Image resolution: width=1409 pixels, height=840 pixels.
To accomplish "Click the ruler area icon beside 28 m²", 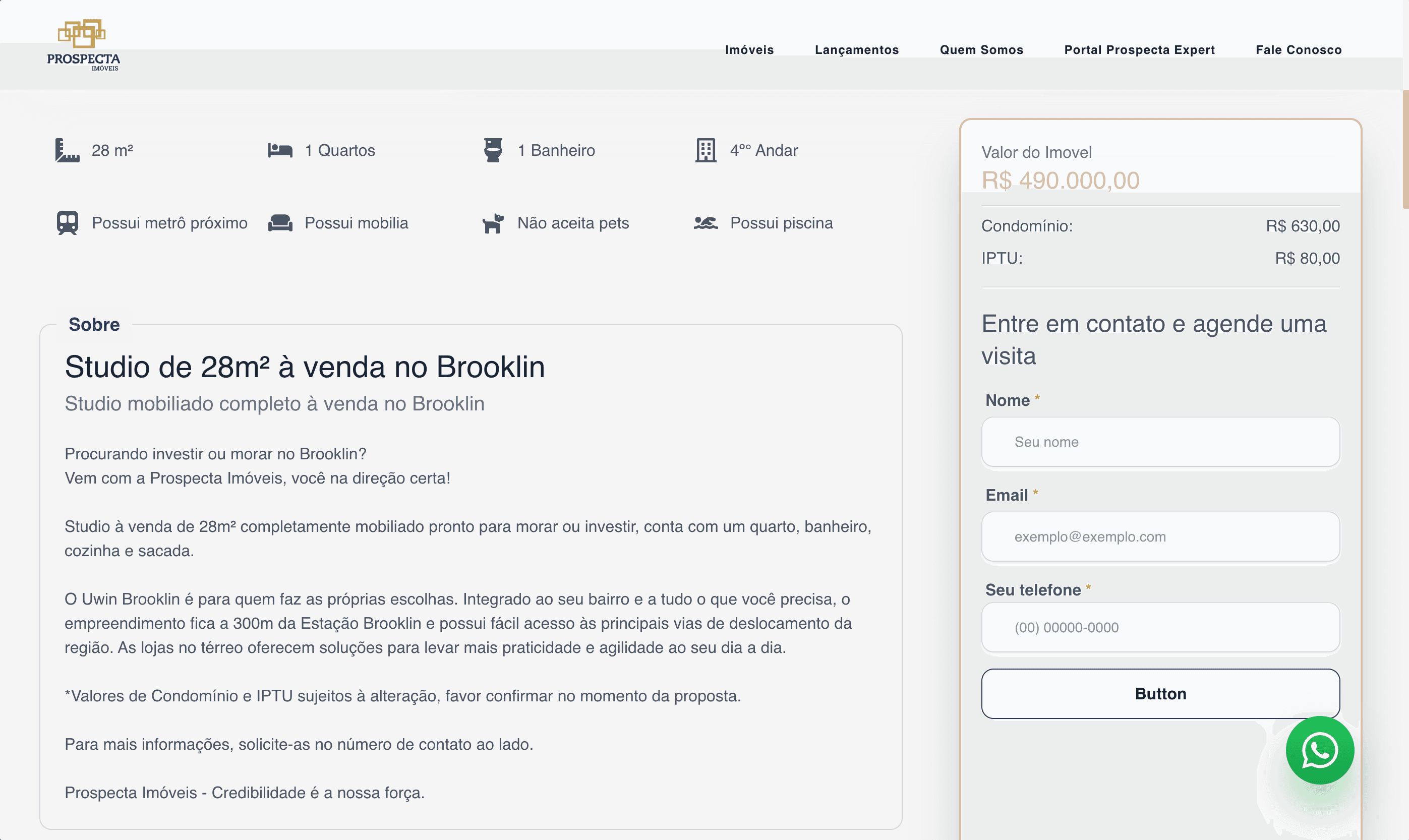I will (x=68, y=151).
